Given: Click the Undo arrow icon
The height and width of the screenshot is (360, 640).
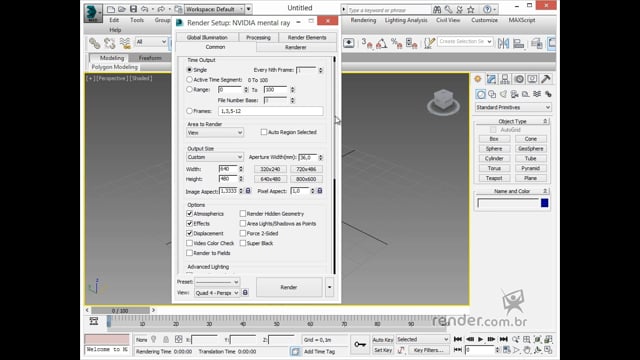Looking at the screenshot, I should click(x=144, y=9).
